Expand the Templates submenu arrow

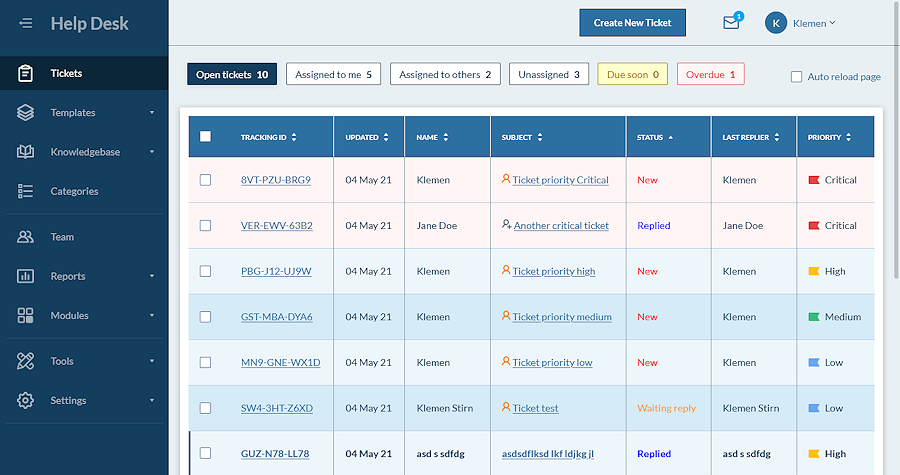[152, 113]
